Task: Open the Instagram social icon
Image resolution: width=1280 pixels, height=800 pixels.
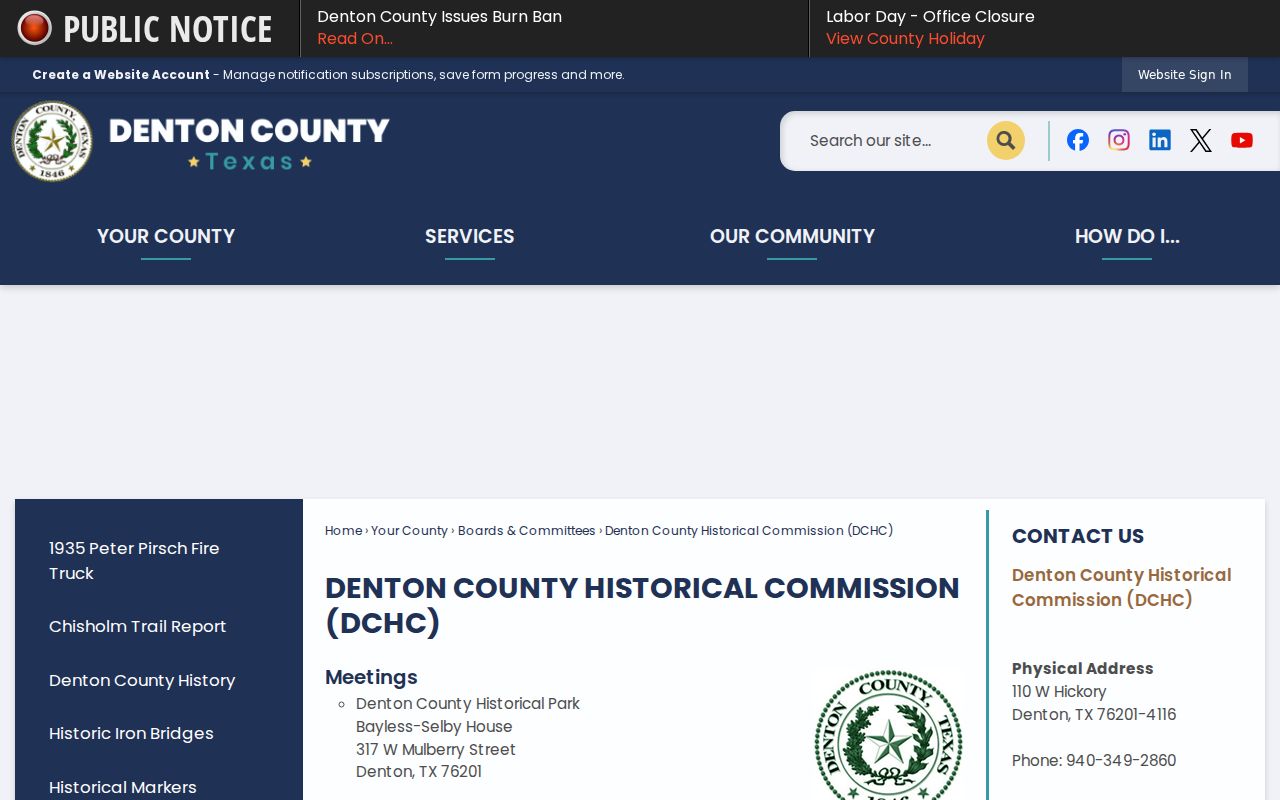Action: tap(1119, 140)
